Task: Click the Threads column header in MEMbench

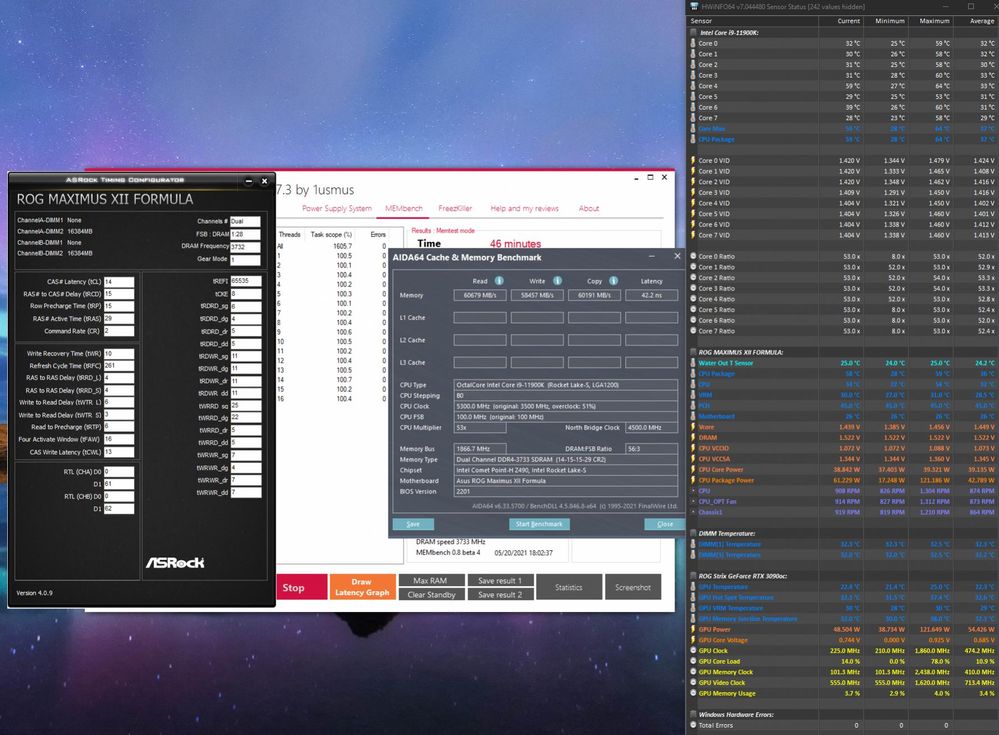Action: click(290, 234)
